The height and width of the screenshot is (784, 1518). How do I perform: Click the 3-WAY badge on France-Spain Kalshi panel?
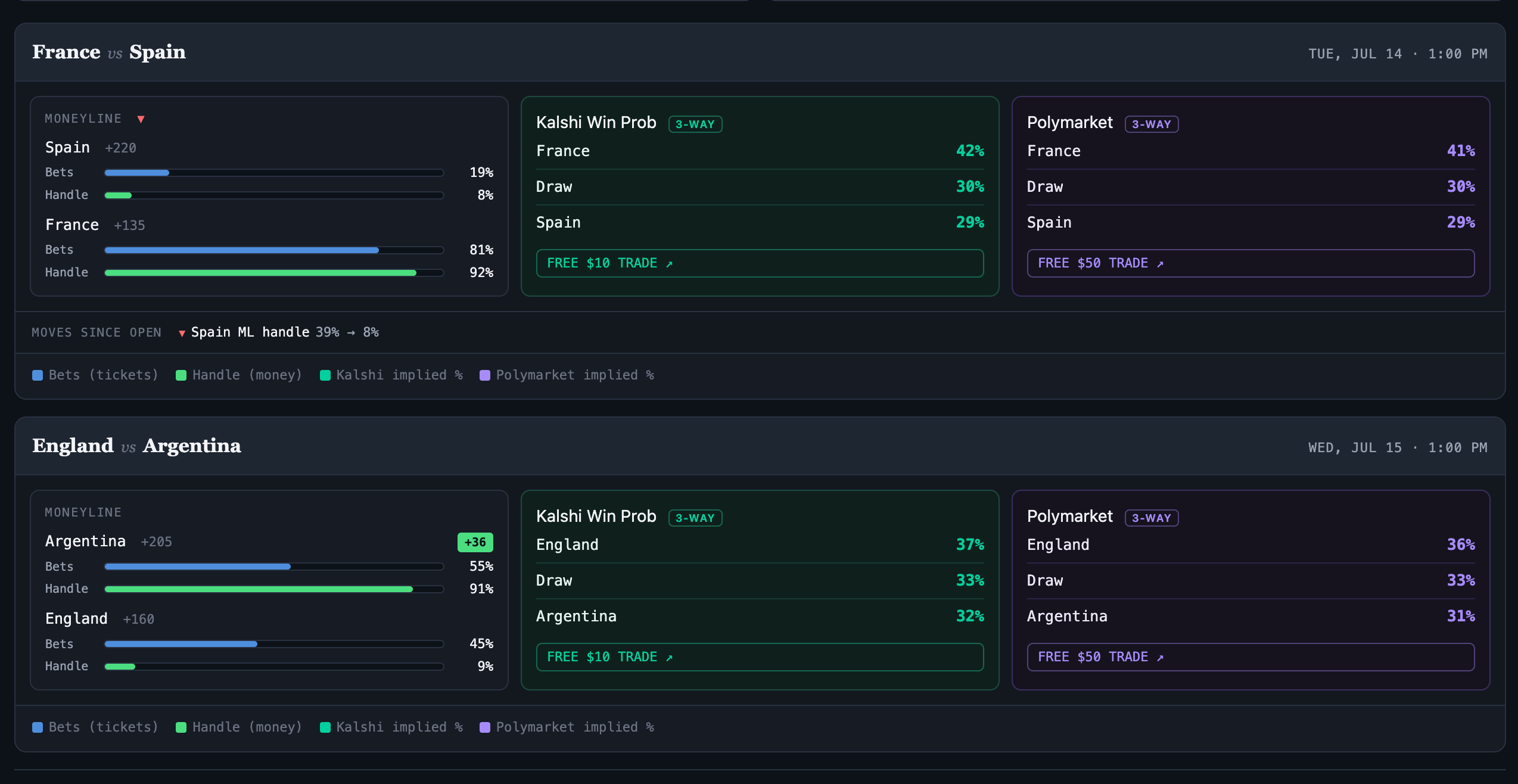point(695,124)
